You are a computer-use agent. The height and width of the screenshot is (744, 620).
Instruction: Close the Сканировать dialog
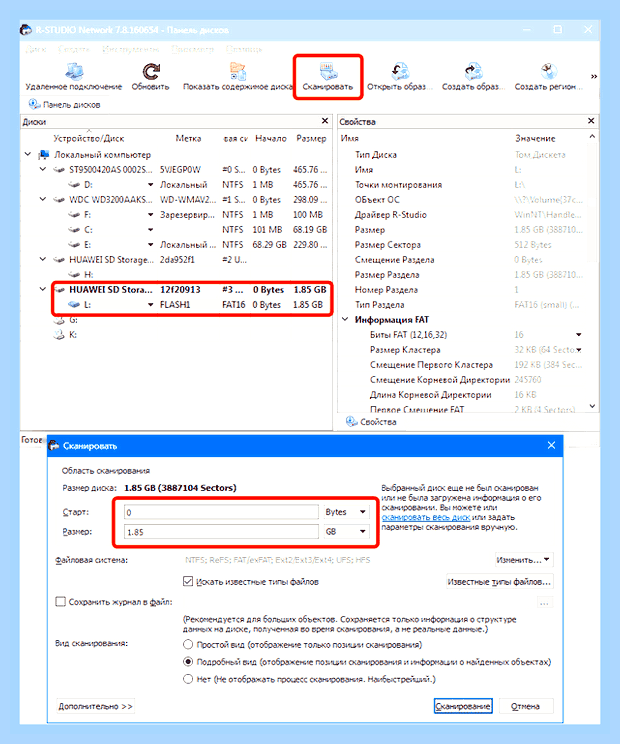tap(551, 445)
